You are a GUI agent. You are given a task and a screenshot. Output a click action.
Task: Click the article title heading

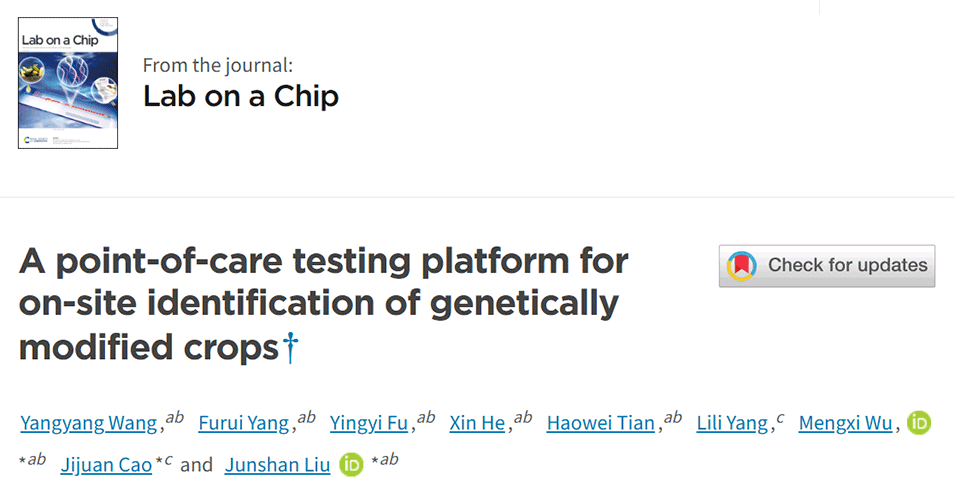(x=323, y=304)
